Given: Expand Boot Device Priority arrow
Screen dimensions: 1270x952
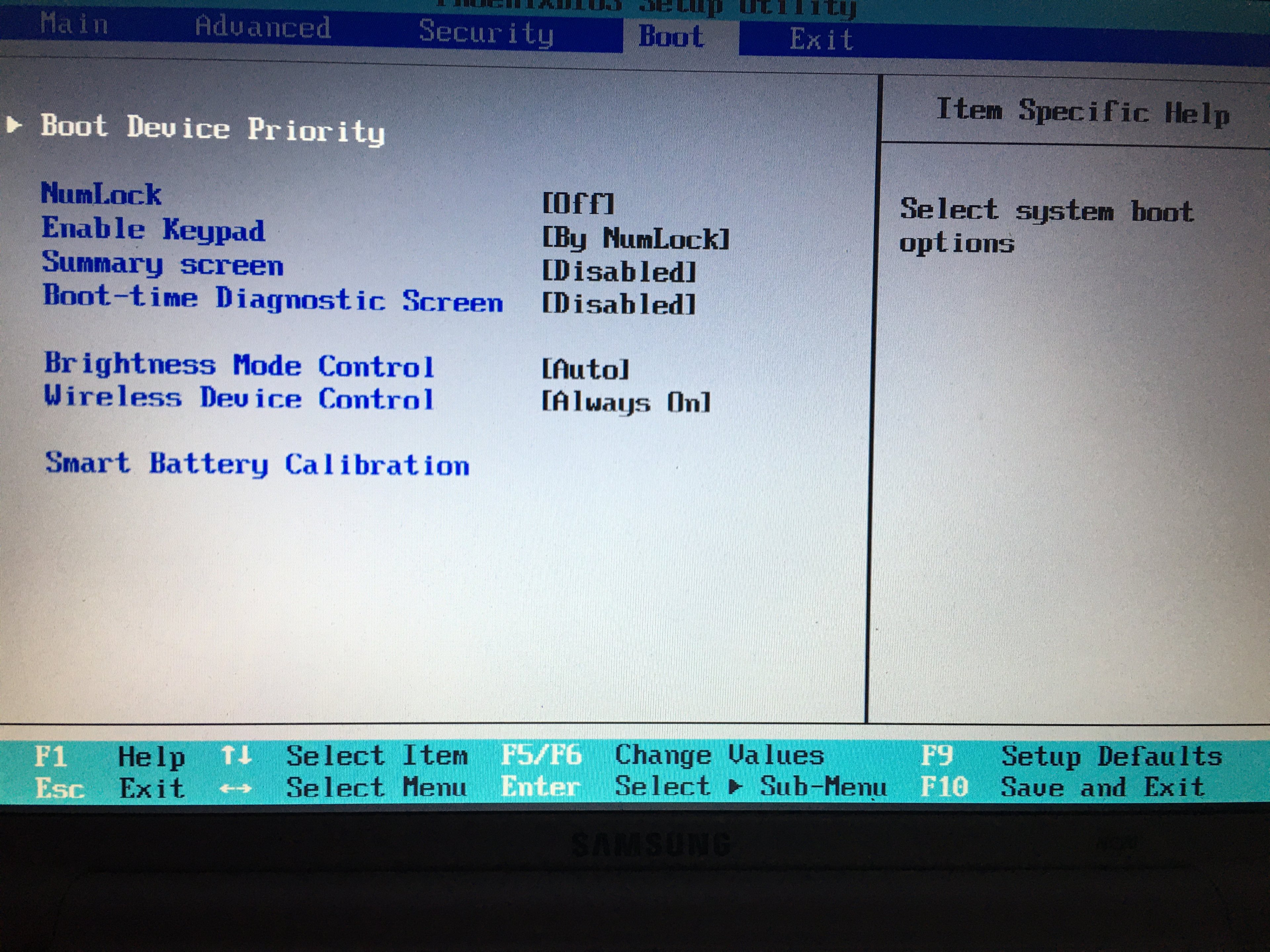Looking at the screenshot, I should coord(14,124).
